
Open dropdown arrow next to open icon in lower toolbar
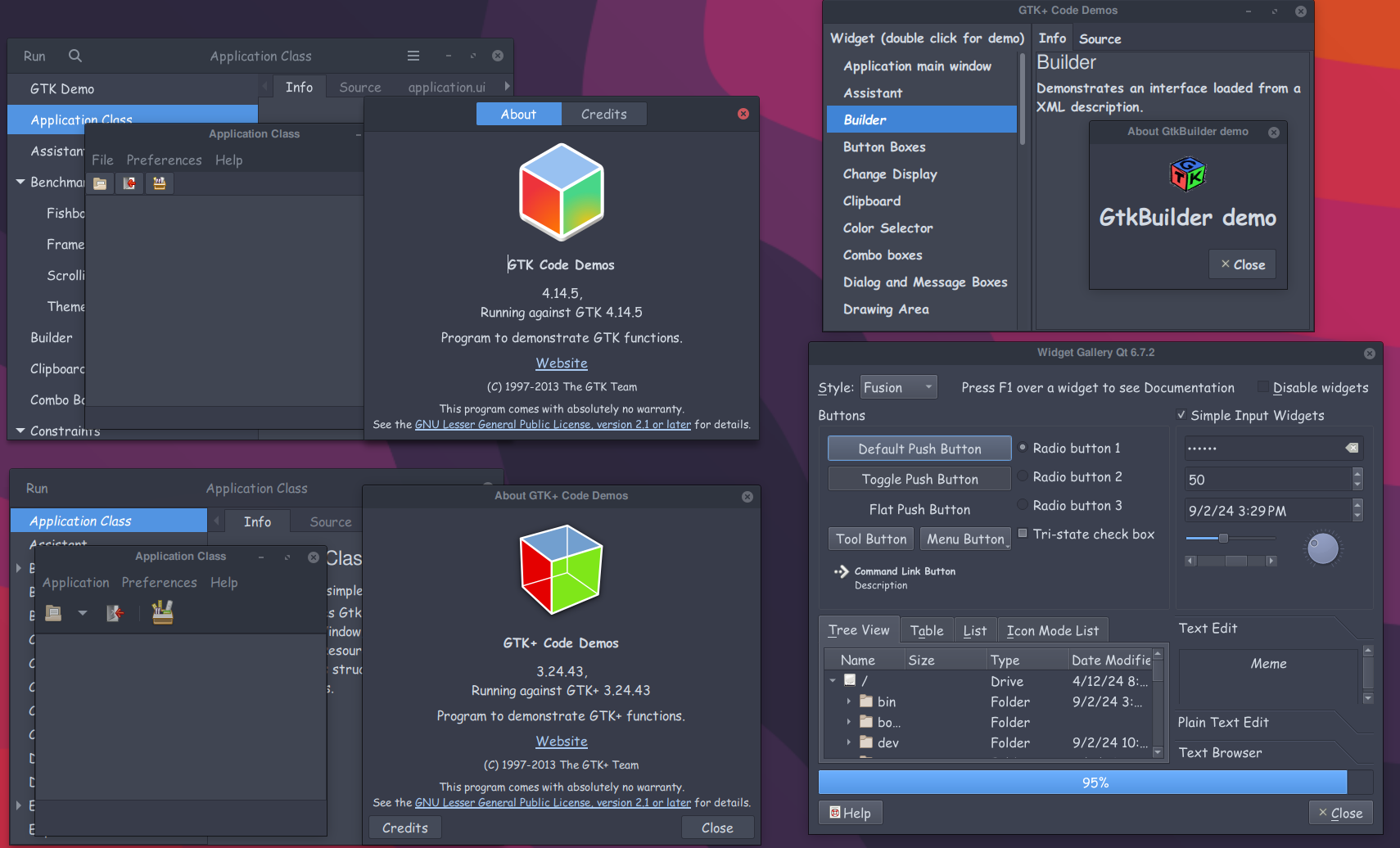tap(83, 612)
